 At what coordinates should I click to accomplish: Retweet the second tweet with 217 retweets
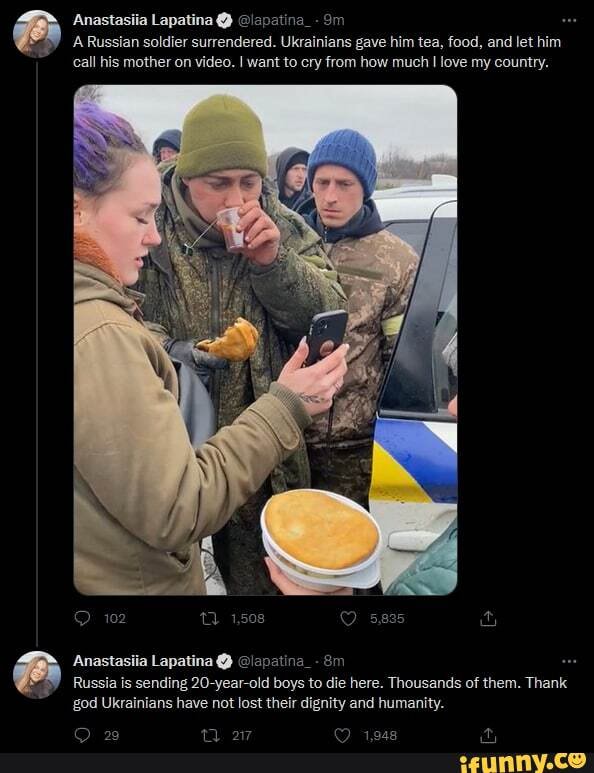point(209,736)
